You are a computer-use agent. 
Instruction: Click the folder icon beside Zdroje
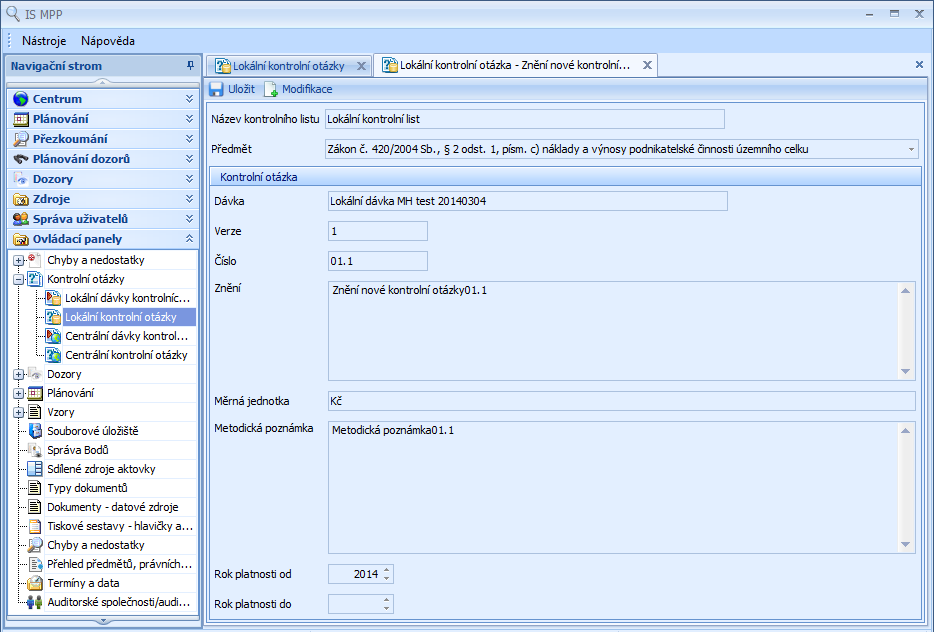(x=21, y=199)
